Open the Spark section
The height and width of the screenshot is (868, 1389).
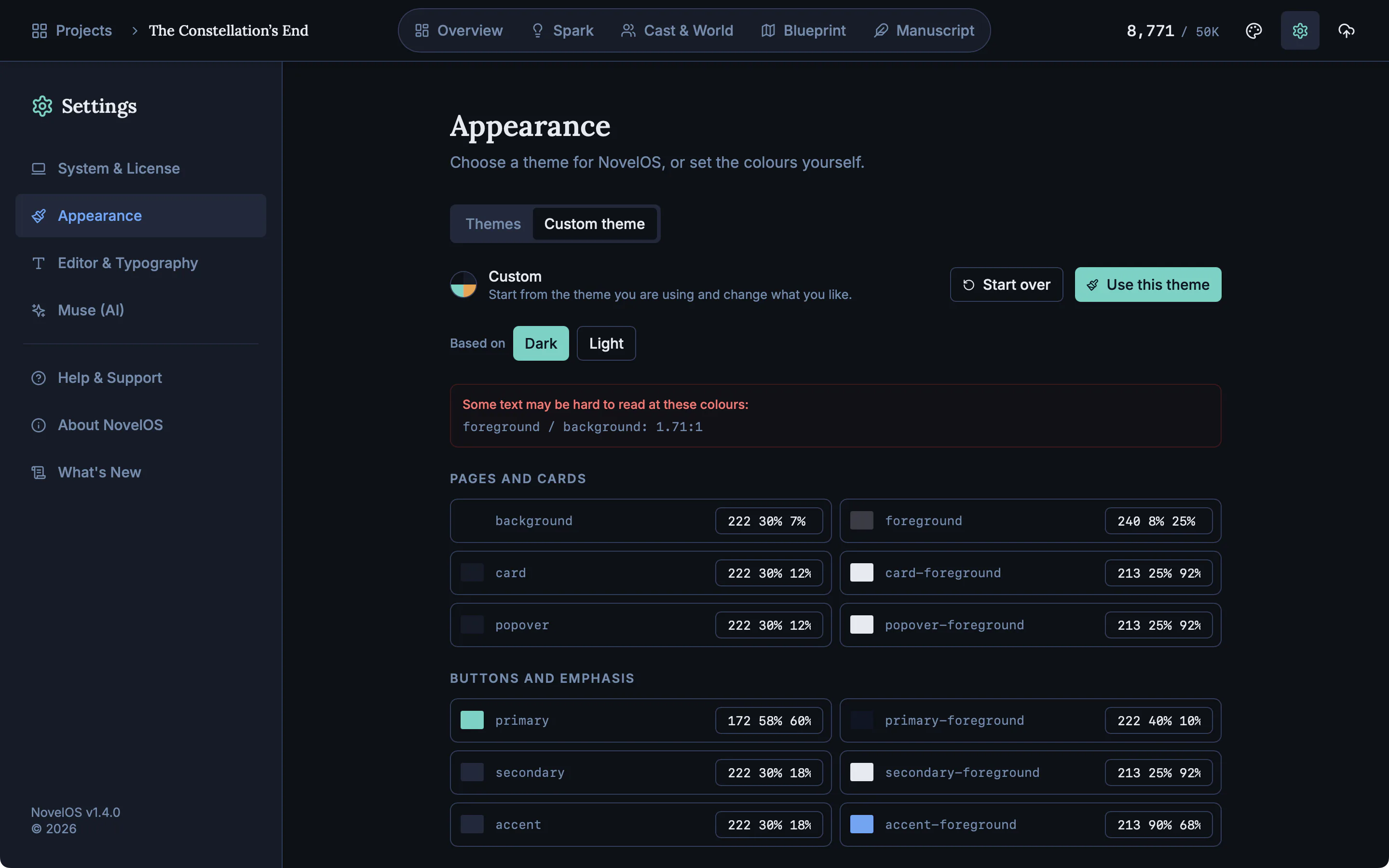click(x=562, y=30)
